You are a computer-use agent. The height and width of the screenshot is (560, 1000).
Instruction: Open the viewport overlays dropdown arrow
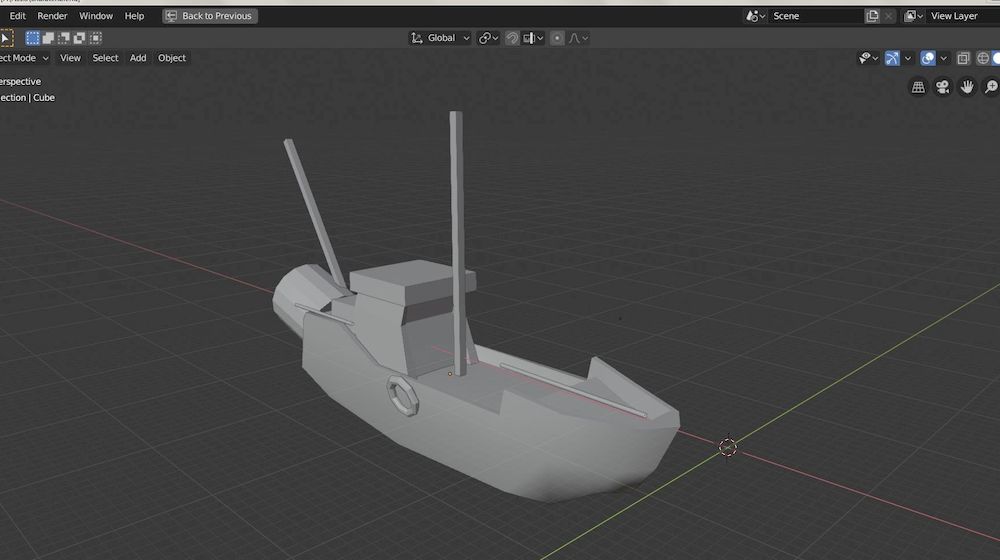[x=942, y=58]
